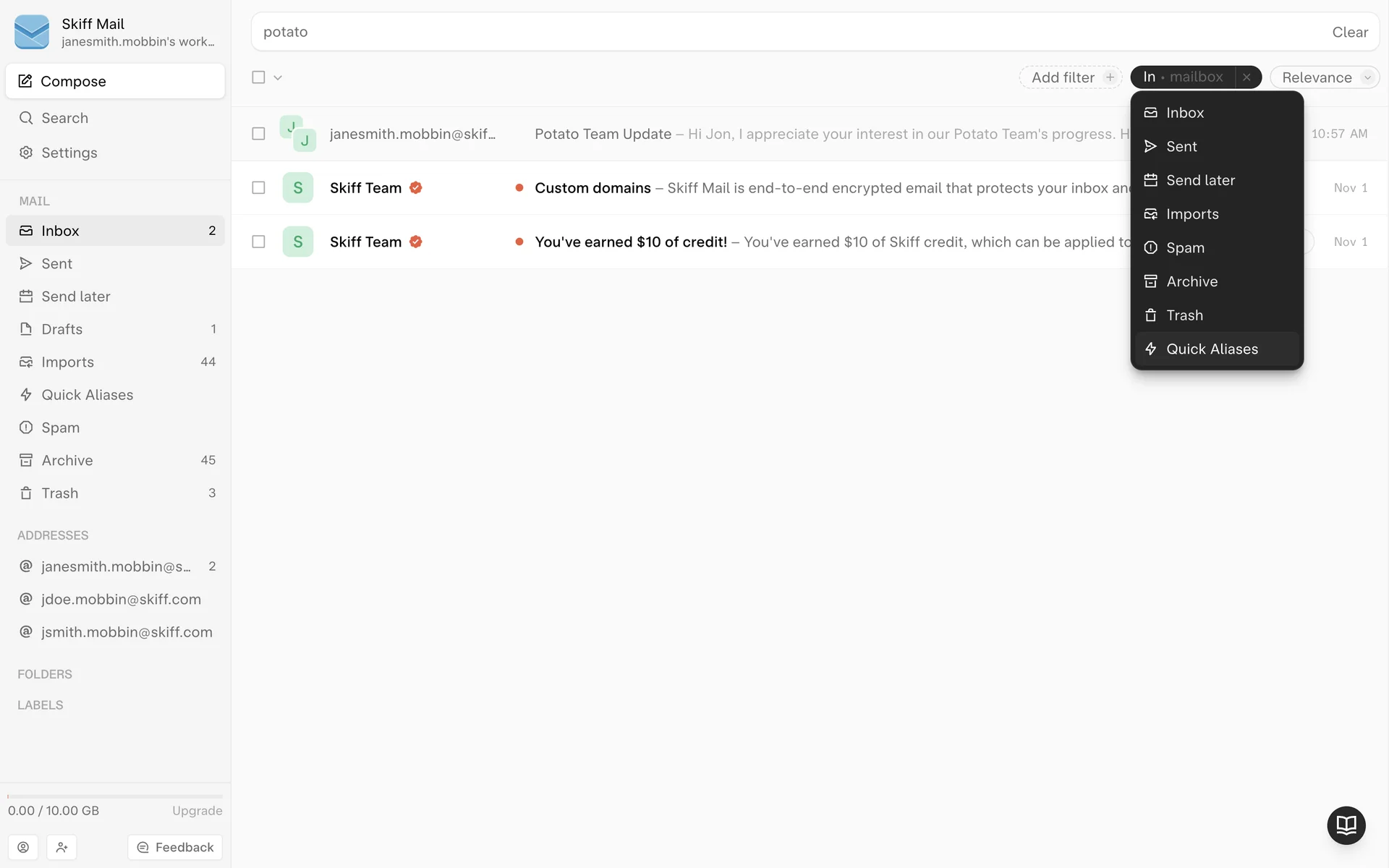Choose Quick Aliases in the filter menu

click(x=1212, y=349)
